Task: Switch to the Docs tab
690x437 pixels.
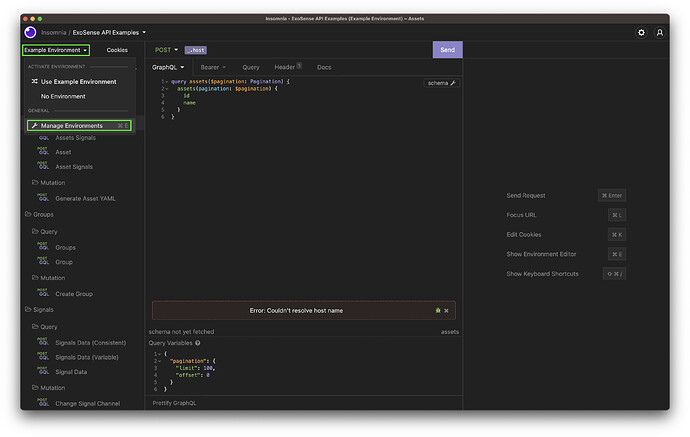Action: [324, 67]
